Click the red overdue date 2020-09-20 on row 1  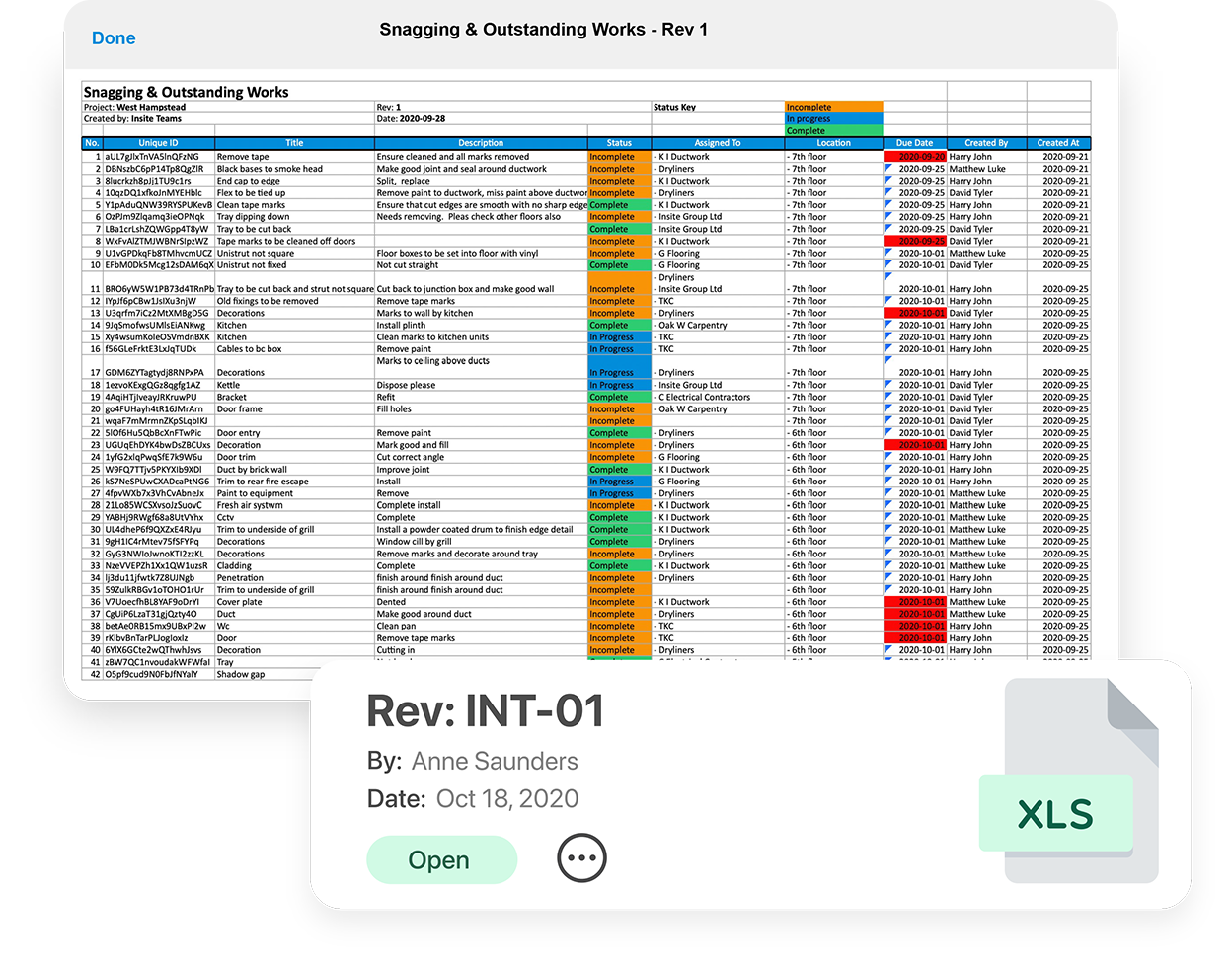pyautogui.click(x=915, y=156)
